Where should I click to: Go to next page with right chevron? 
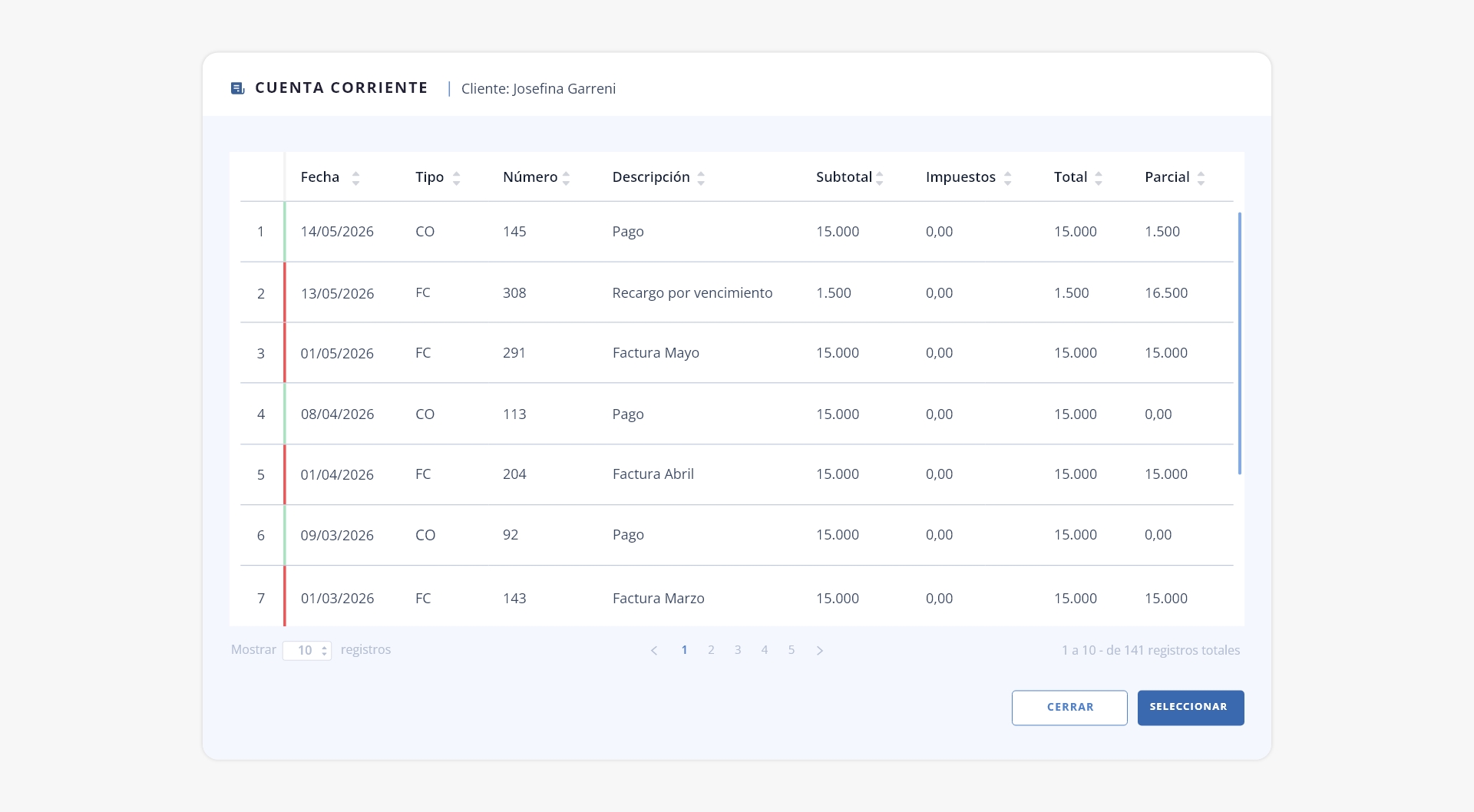pos(820,650)
